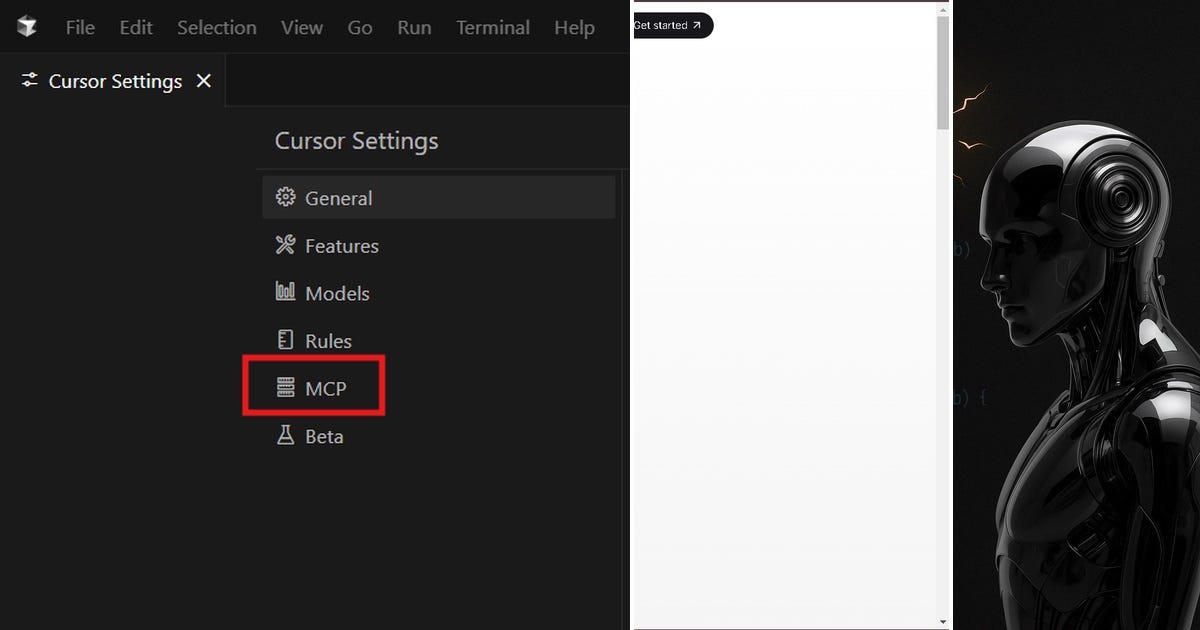This screenshot has height=630, width=1200.
Task: Open the Selection menu
Action: 217,28
